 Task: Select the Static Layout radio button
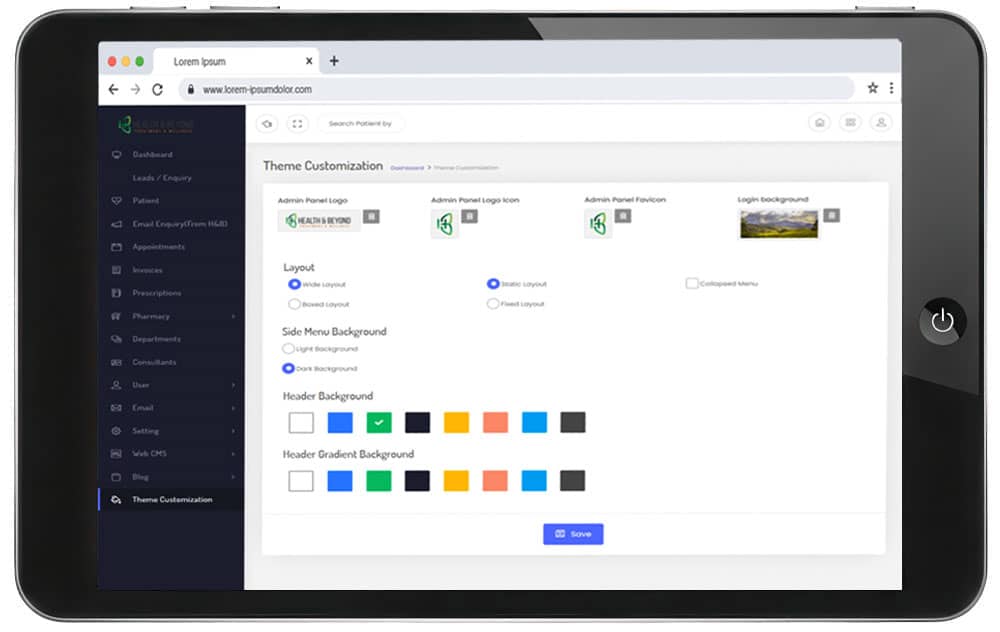tap(493, 284)
